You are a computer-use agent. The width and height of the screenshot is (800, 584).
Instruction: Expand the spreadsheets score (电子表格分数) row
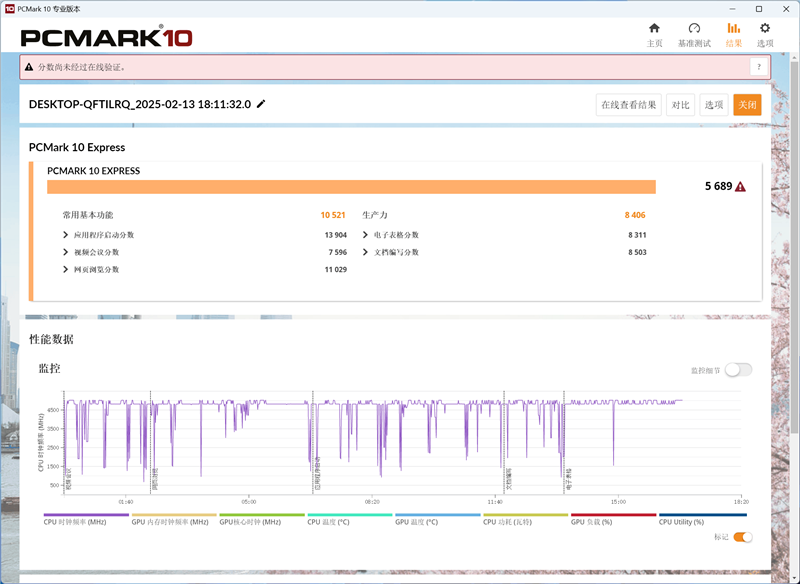tap(366, 235)
